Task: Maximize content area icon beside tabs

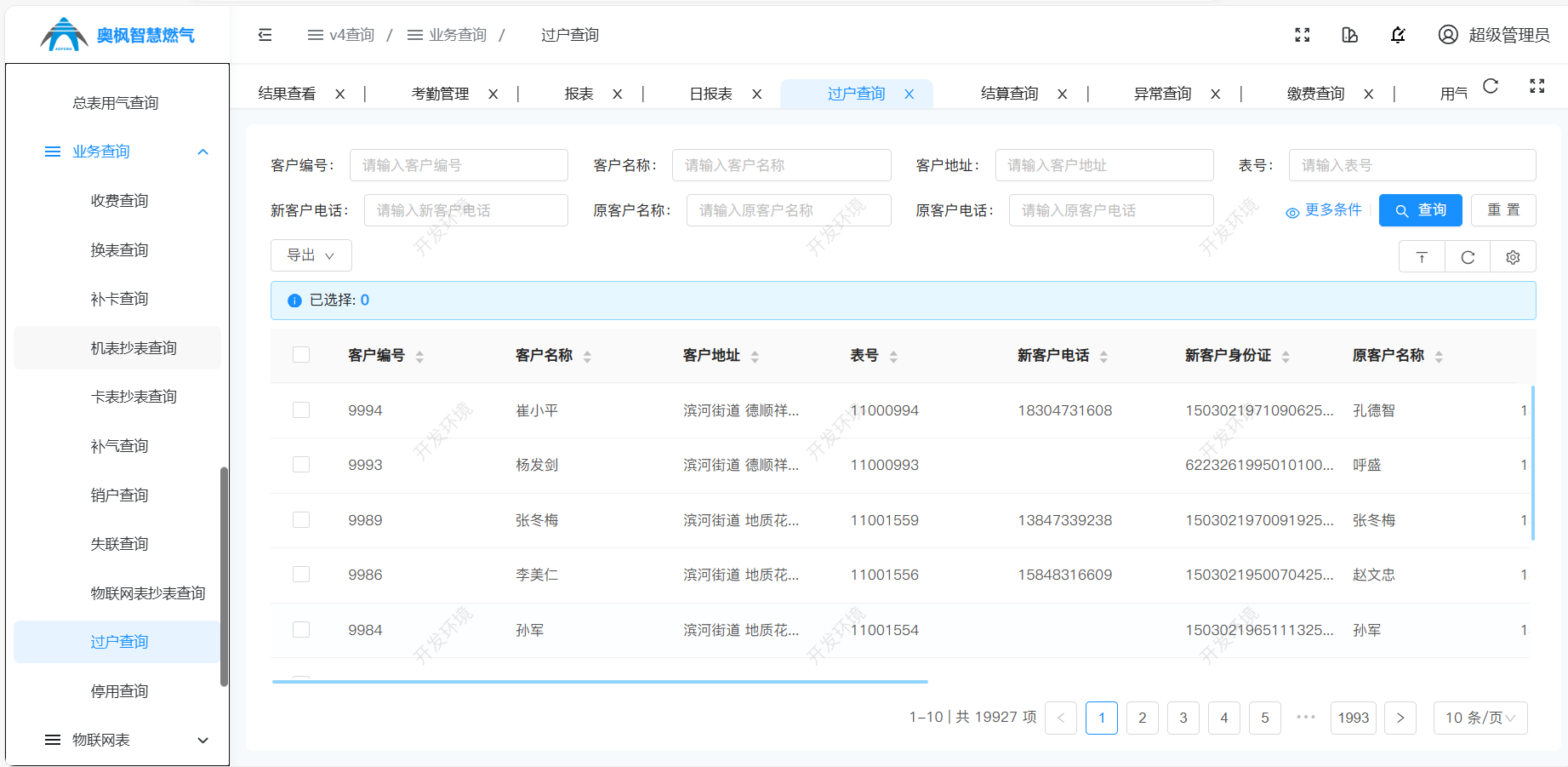Action: coord(1537,86)
